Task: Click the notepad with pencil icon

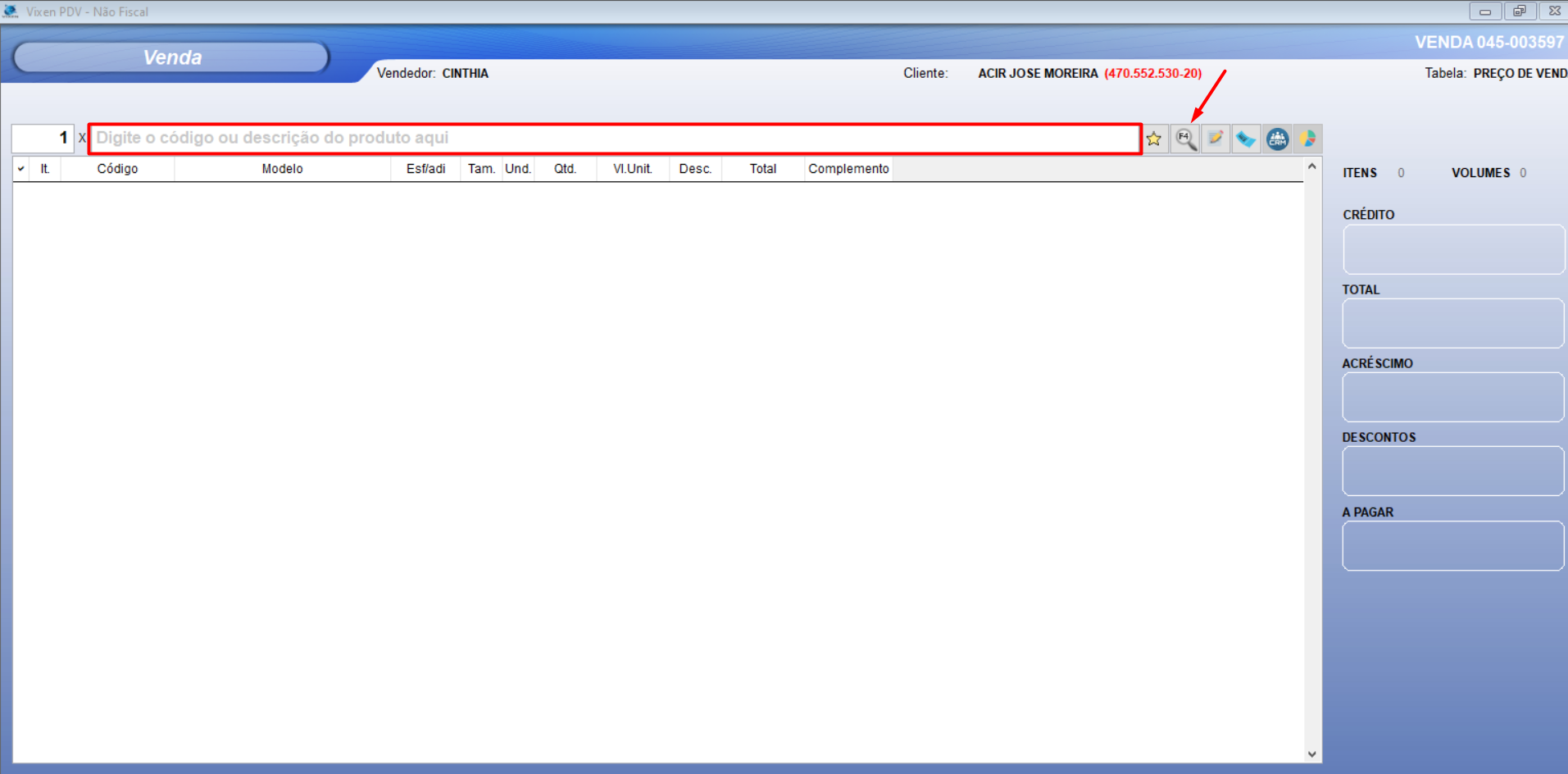Action: click(1216, 139)
